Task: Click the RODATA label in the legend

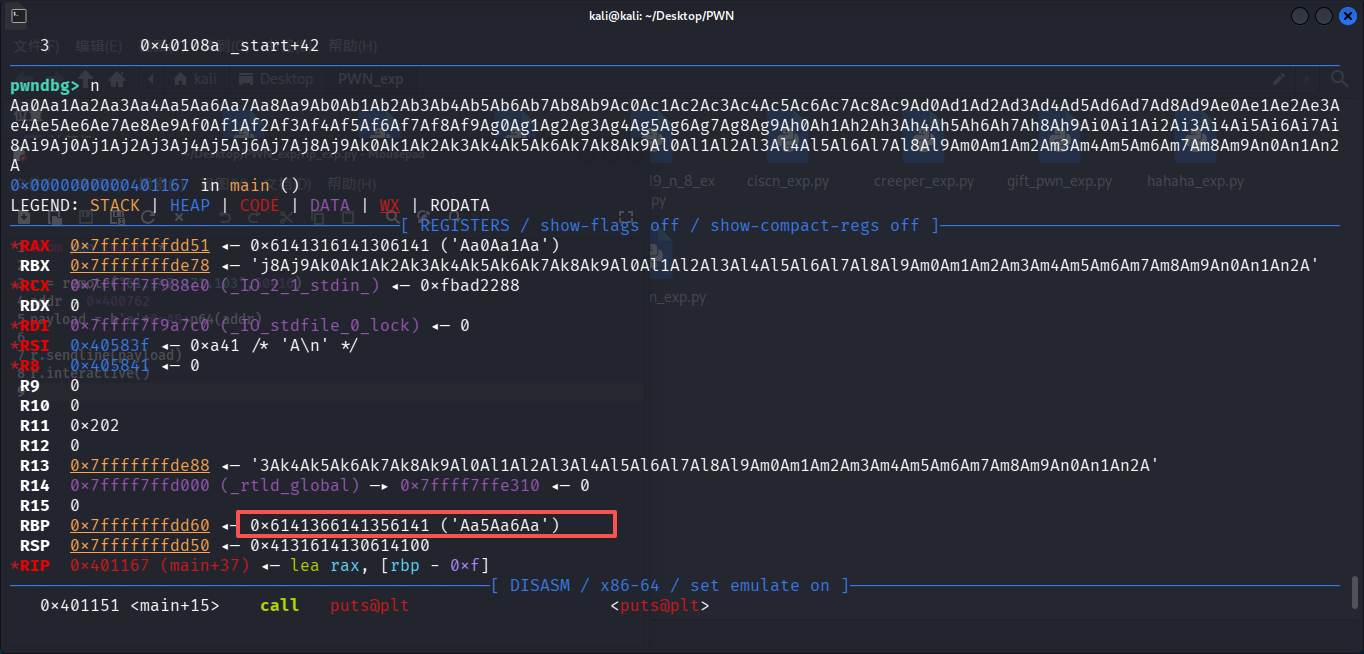Action: (x=460, y=205)
